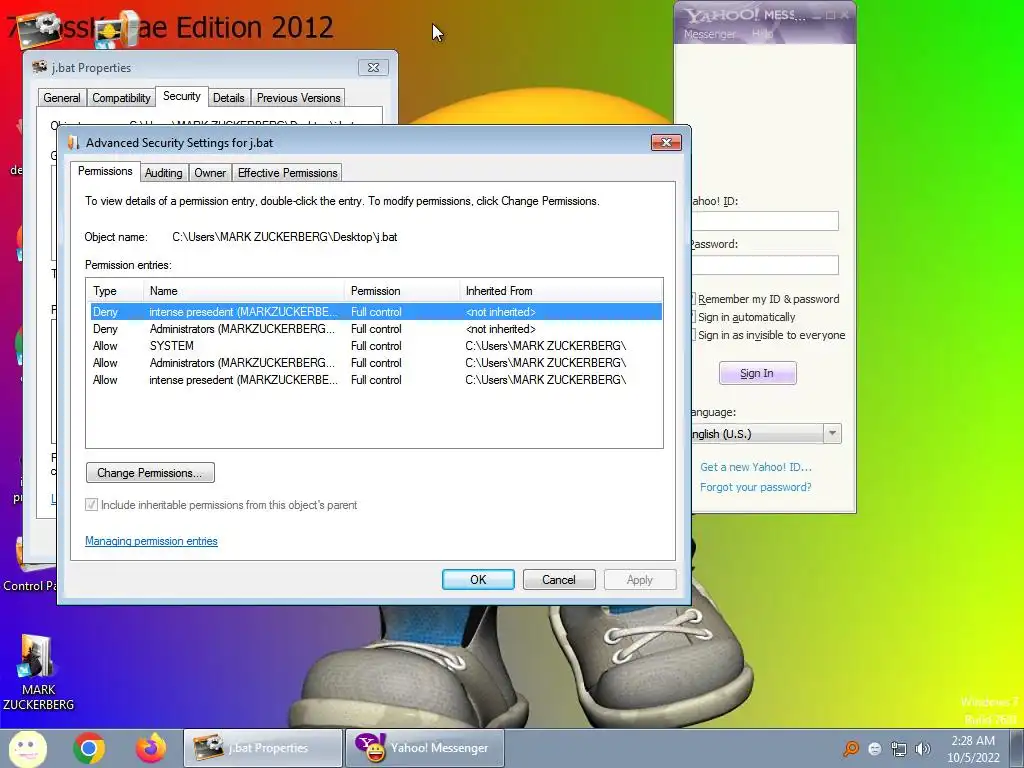Select the Deny Administrators permission entry

click(x=376, y=328)
